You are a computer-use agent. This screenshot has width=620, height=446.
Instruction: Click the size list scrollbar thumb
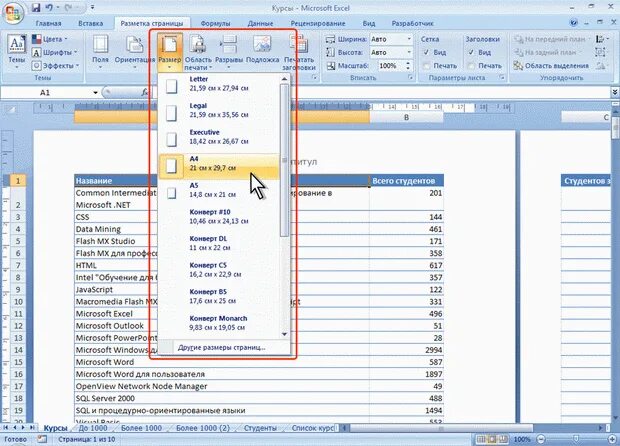(284, 160)
